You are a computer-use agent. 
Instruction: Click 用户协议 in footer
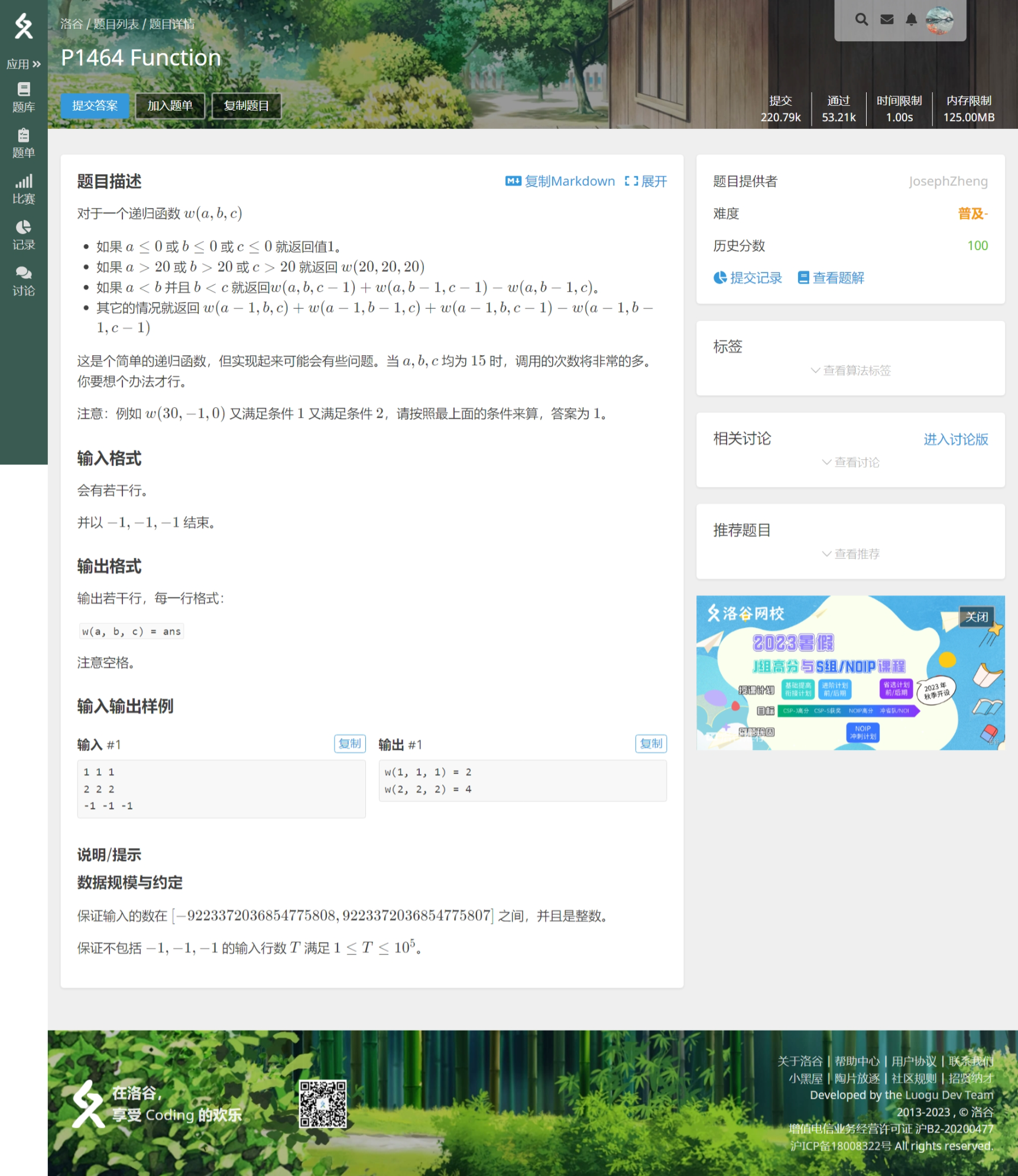click(x=914, y=1061)
